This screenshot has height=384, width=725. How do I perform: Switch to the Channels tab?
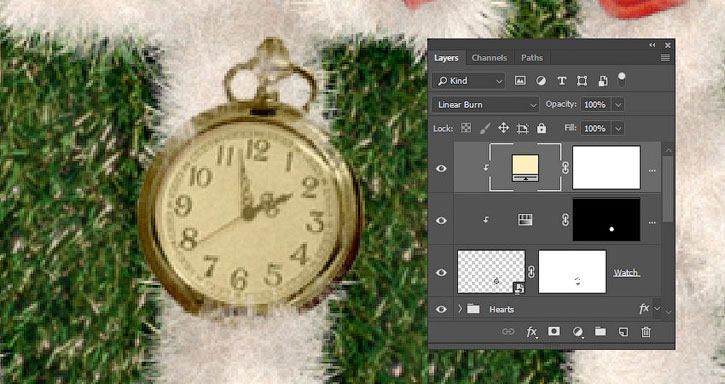coord(489,58)
